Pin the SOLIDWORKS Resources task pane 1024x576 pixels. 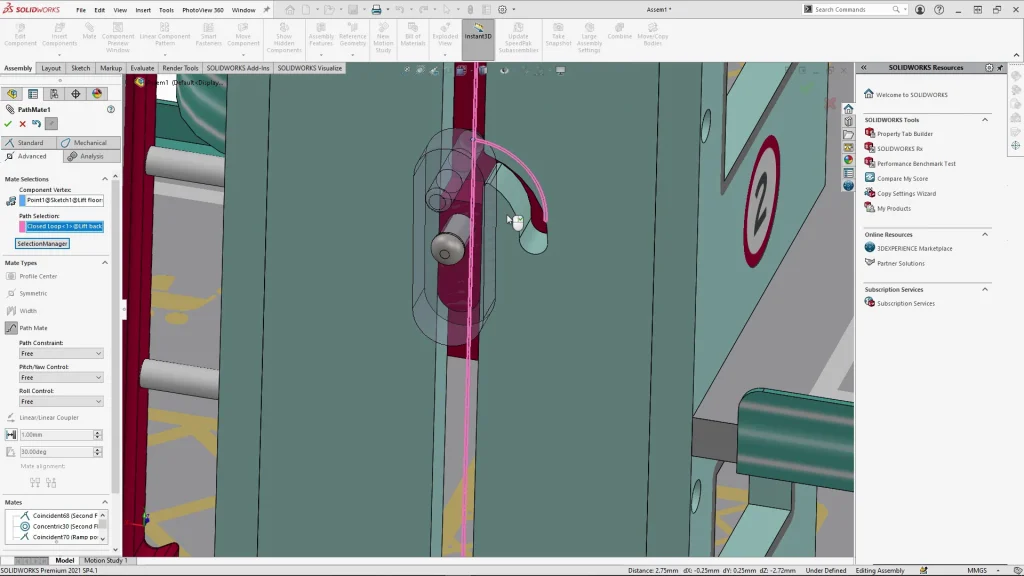coord(1000,68)
